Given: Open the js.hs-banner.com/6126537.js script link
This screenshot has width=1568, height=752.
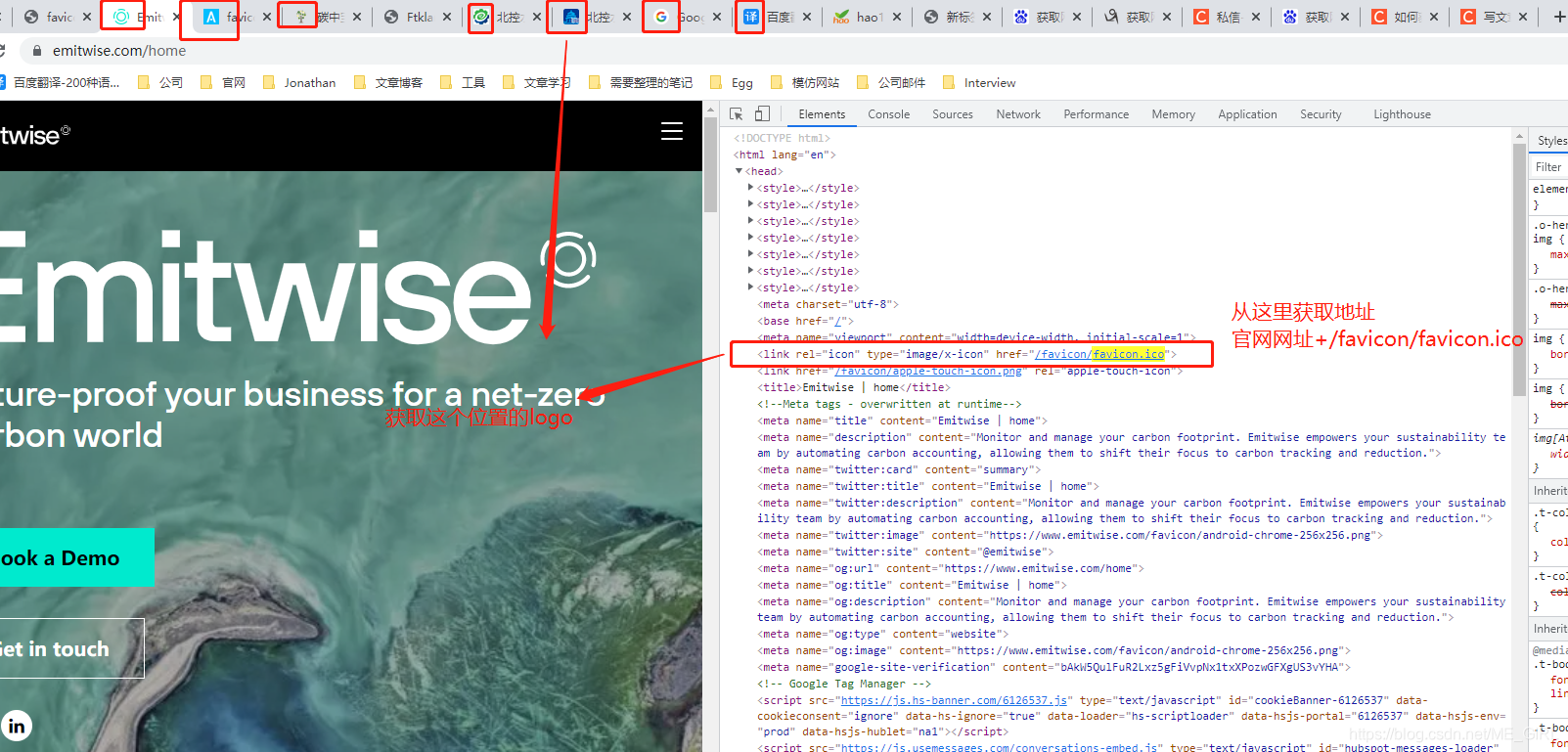Looking at the screenshot, I should pos(956,700).
